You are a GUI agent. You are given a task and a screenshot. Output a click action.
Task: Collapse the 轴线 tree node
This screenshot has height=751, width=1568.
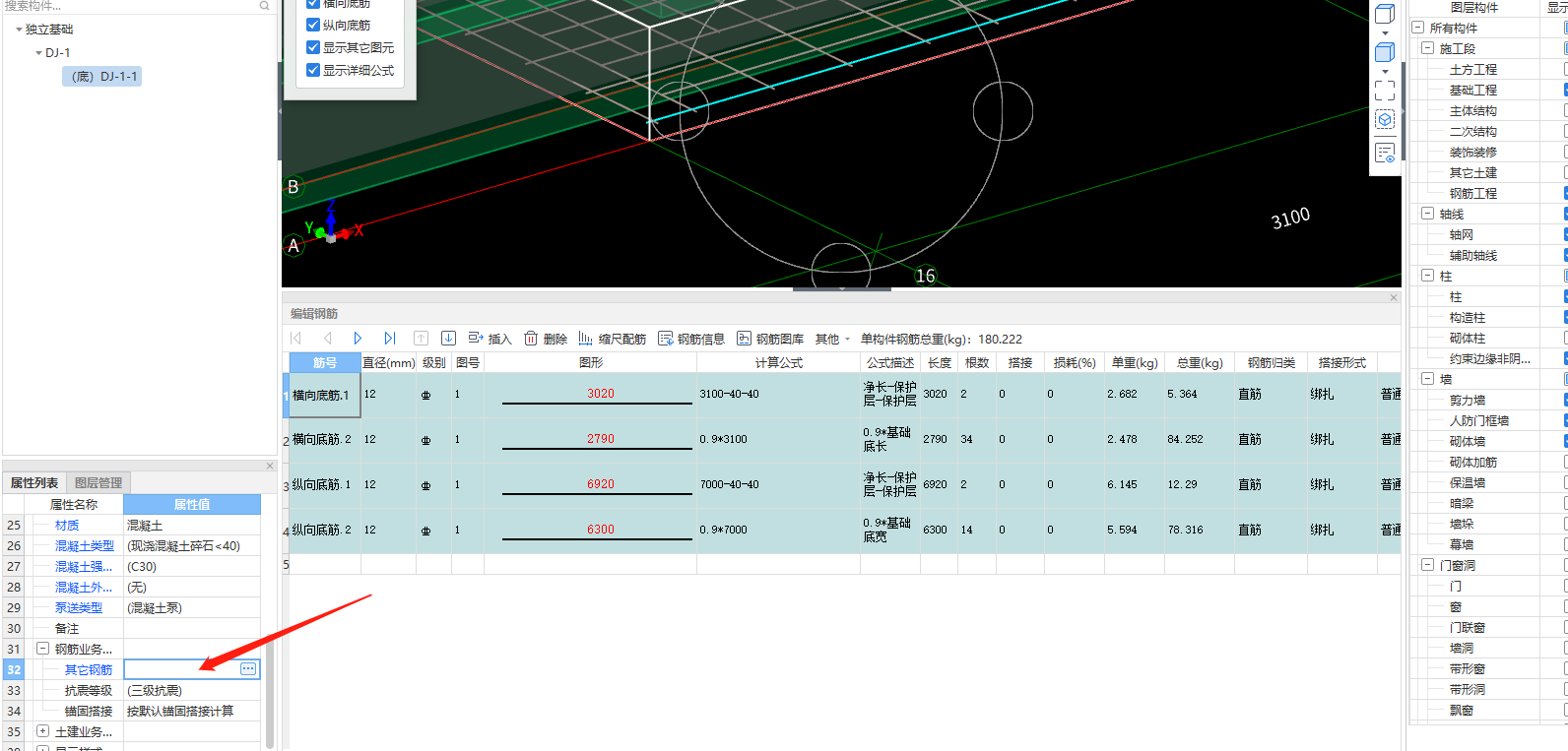[x=1427, y=214]
